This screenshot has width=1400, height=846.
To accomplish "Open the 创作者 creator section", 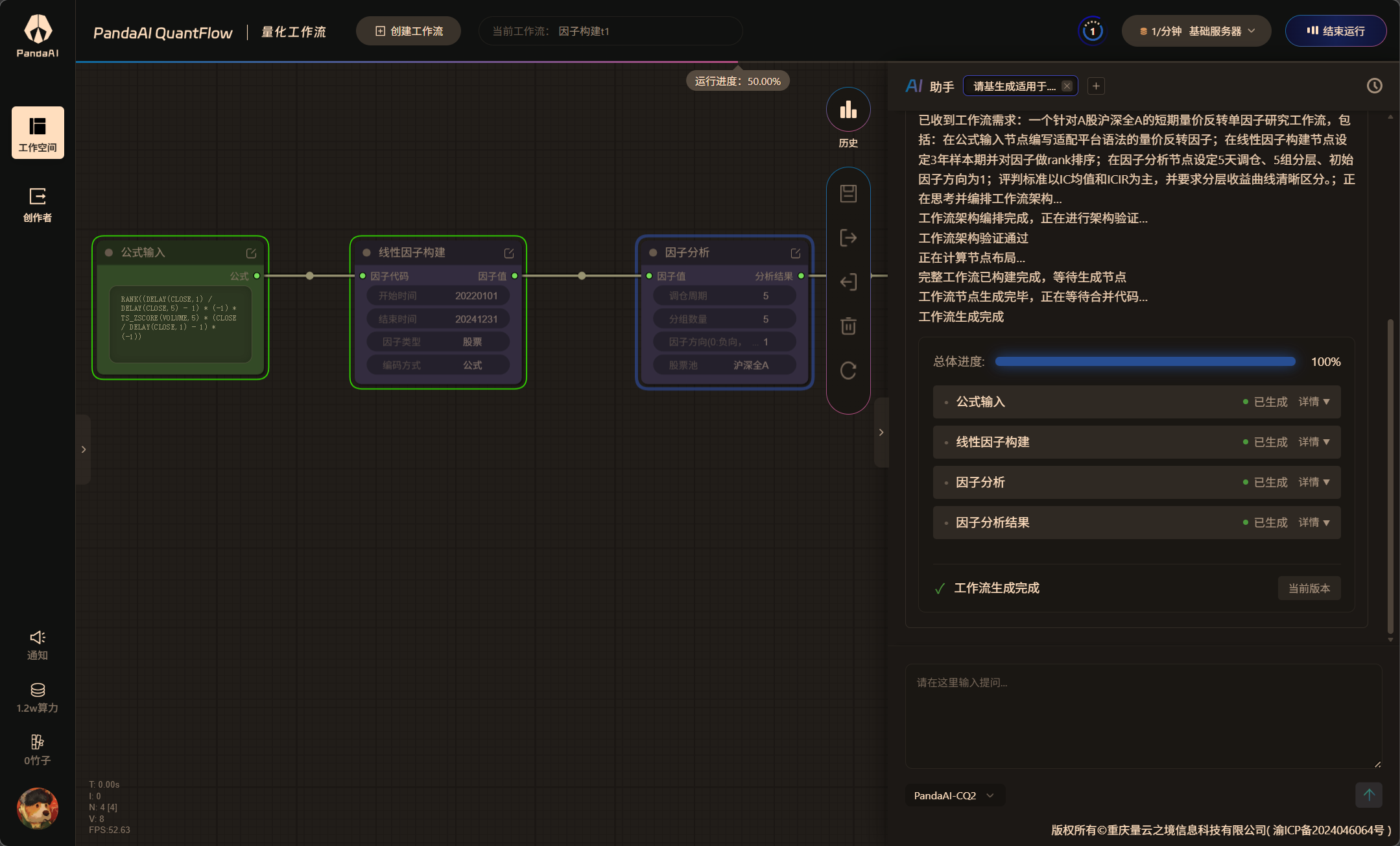I will (38, 204).
